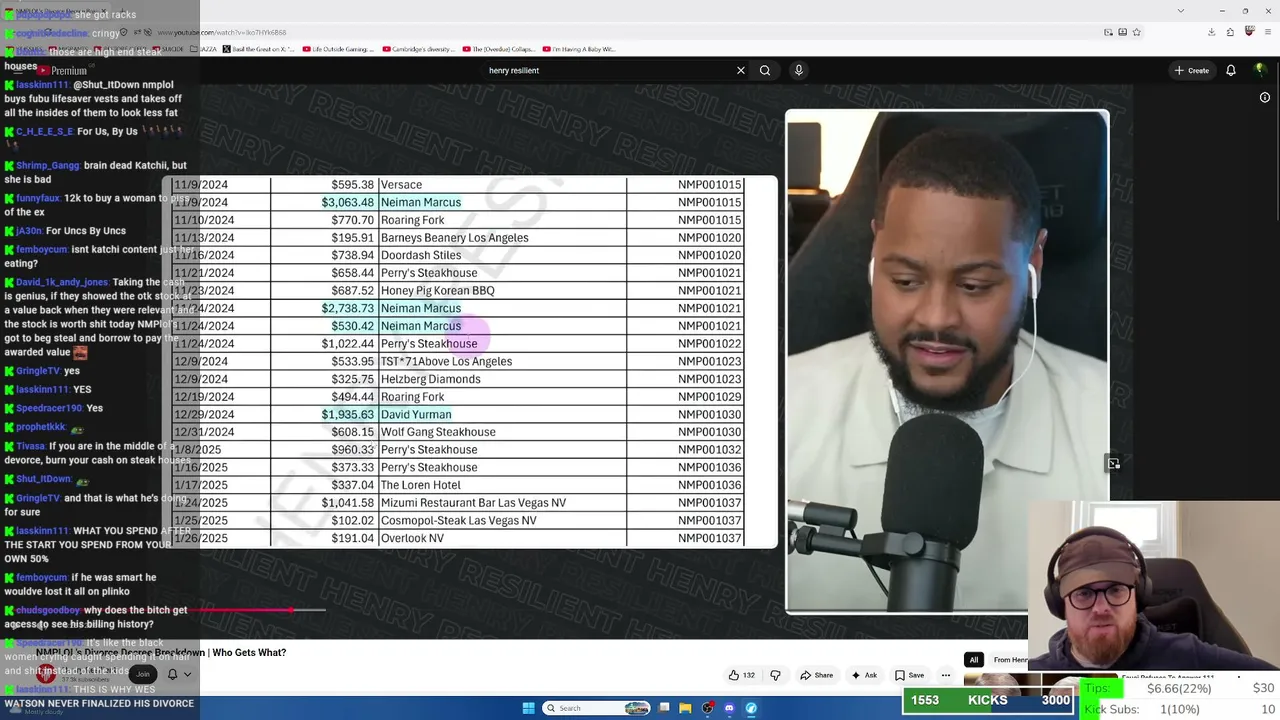Click the Versace table entry
The height and width of the screenshot is (720, 1280).
[401, 184]
